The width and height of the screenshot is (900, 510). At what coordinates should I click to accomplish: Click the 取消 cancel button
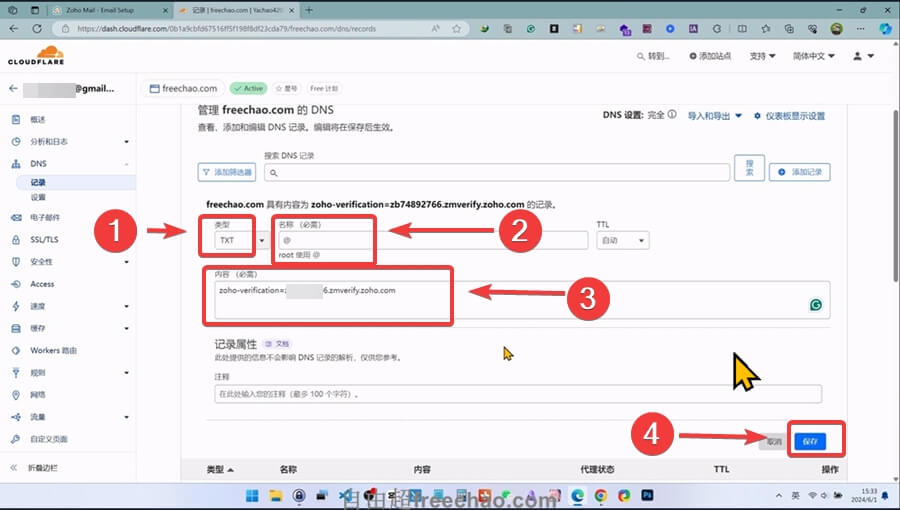[774, 442]
